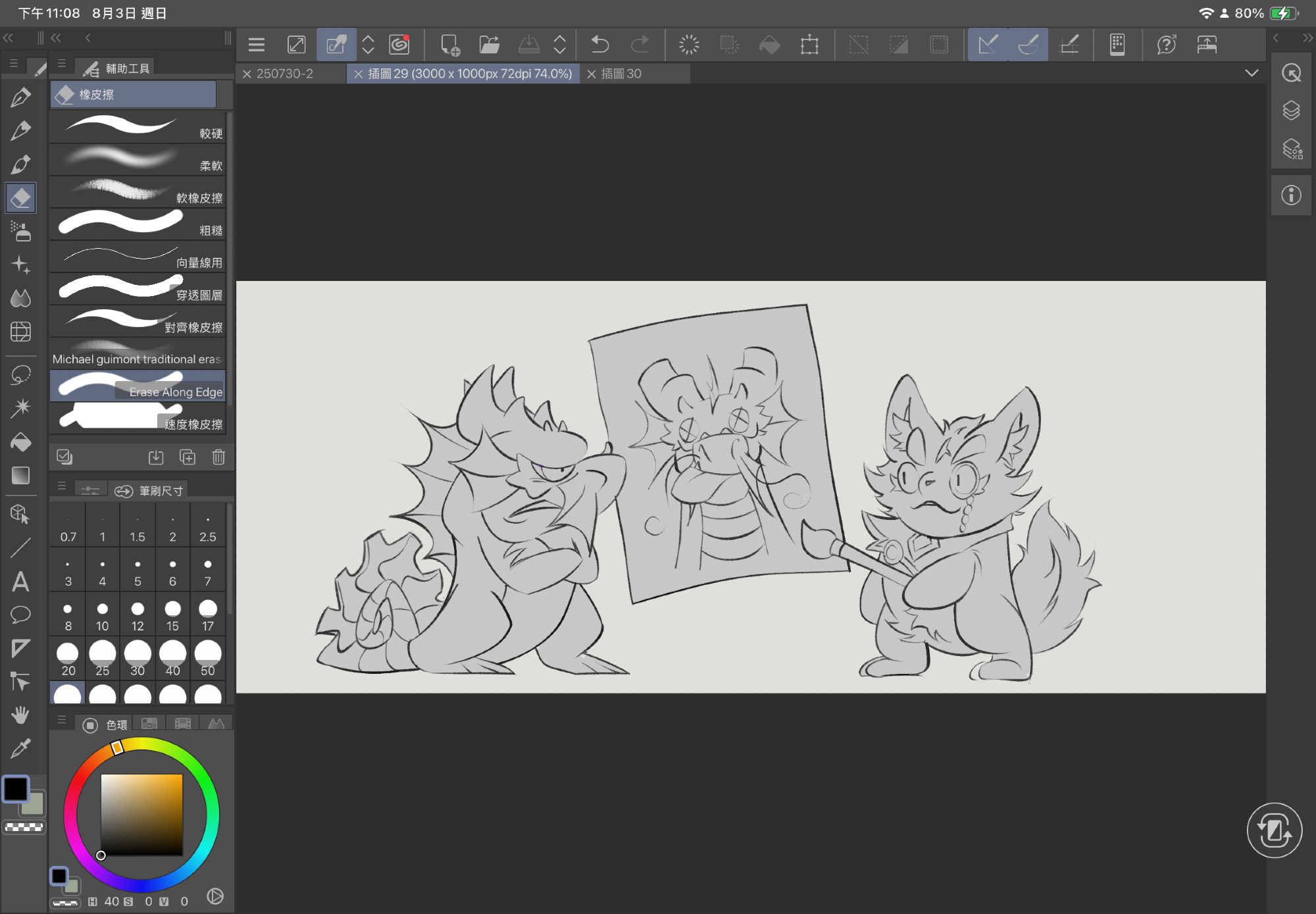Expand the save options arrows
Screen dimensions: 1316x914
click(x=559, y=45)
